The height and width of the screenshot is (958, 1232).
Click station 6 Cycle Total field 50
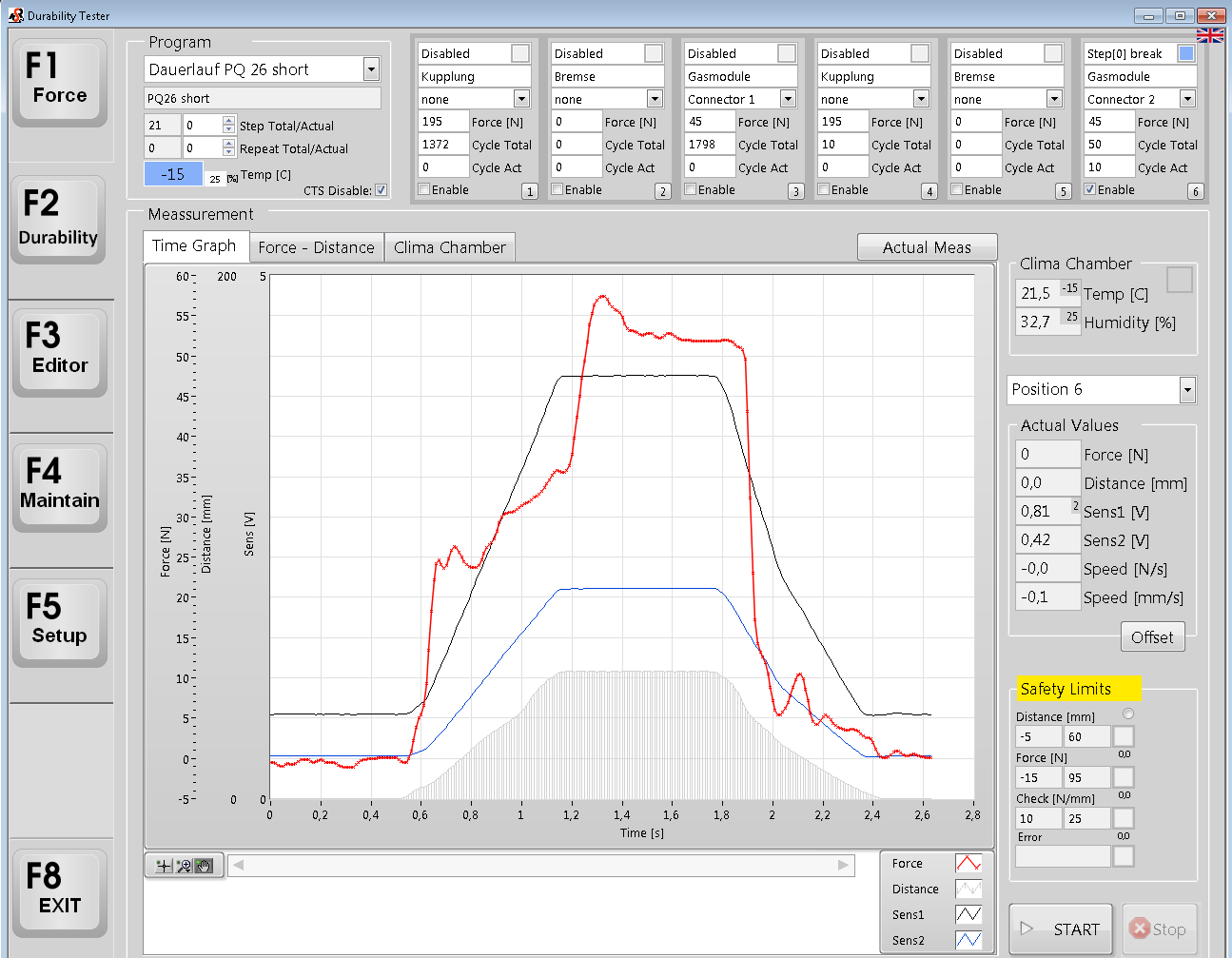1109,145
